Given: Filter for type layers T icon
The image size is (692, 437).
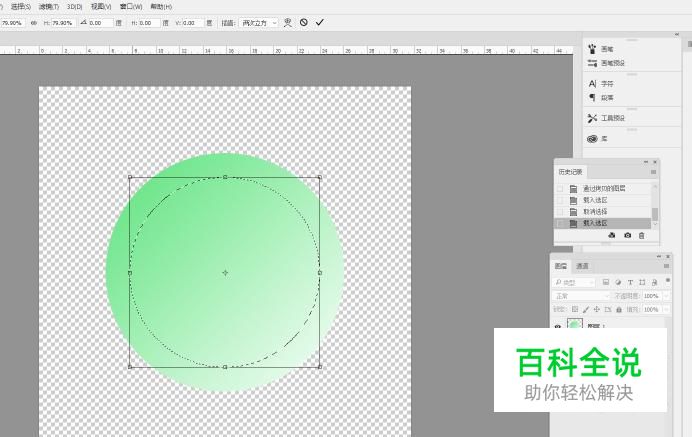Looking at the screenshot, I should pyautogui.click(x=630, y=282).
